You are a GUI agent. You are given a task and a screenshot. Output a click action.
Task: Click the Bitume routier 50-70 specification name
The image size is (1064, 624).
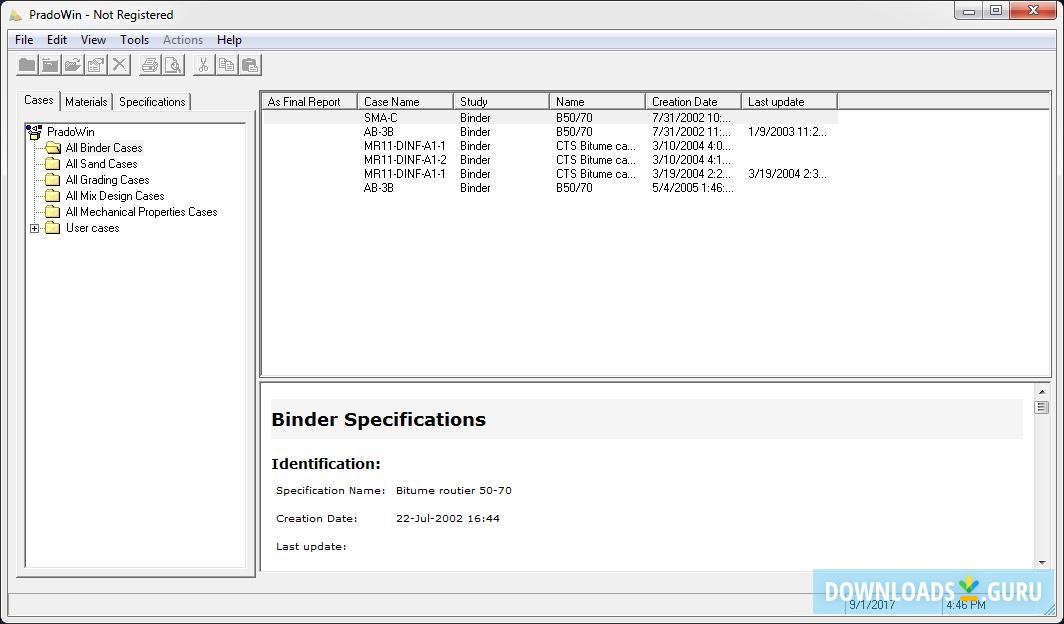tap(453, 490)
